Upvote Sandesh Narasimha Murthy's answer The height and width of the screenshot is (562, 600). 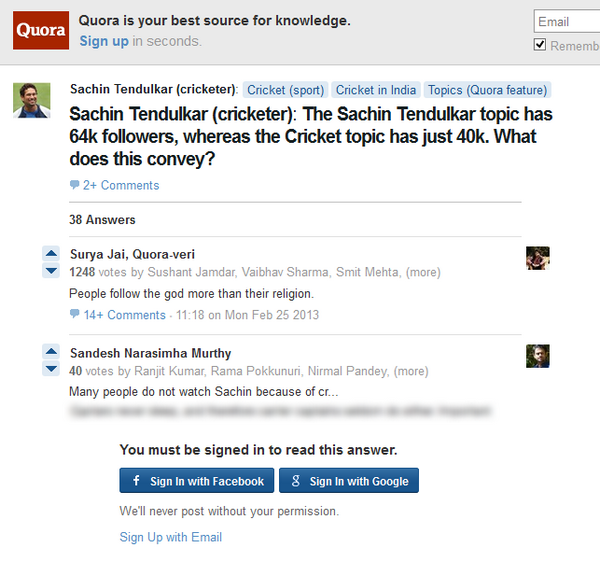pyautogui.click(x=51, y=352)
